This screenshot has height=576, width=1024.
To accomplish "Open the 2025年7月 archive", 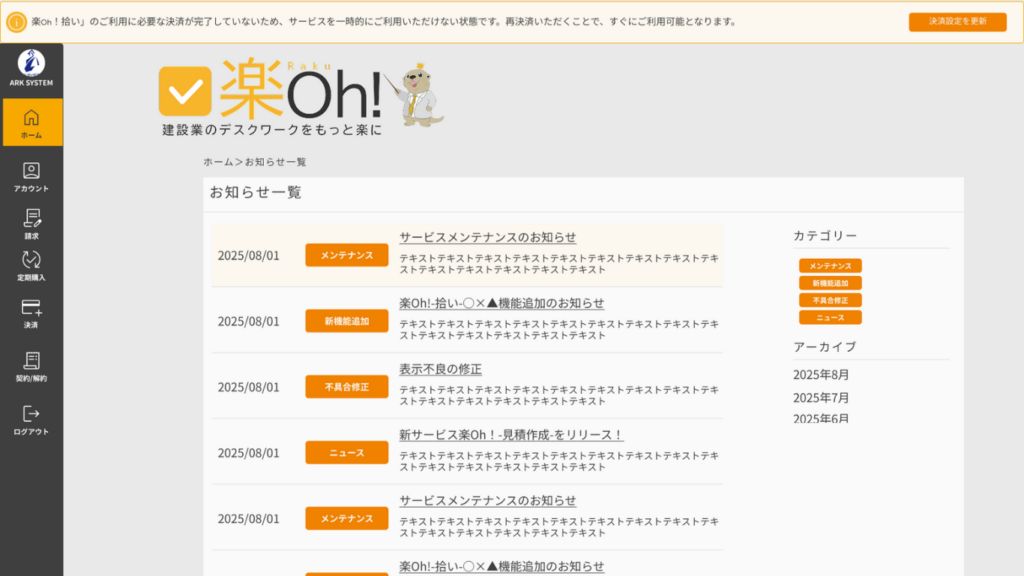I will coord(821,398).
